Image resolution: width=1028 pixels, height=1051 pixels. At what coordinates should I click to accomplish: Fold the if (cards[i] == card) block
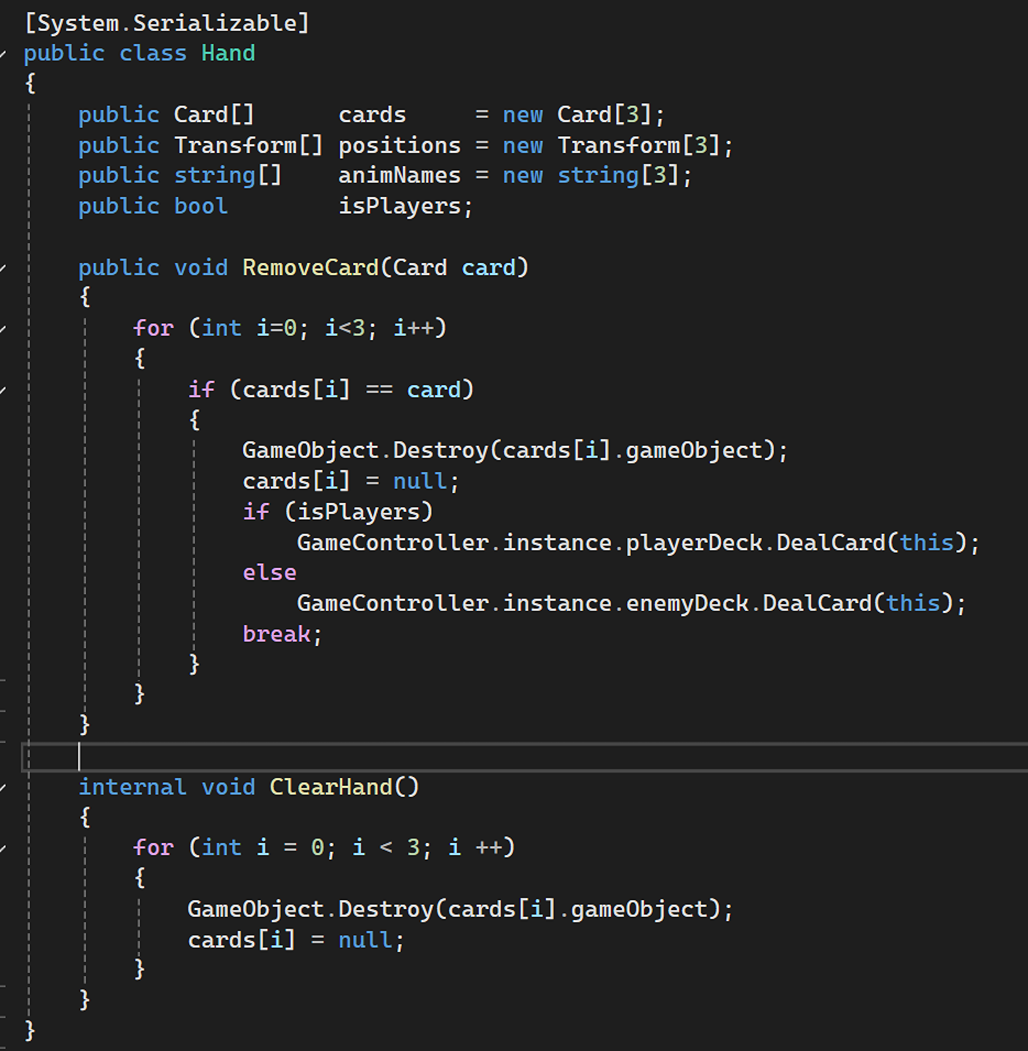pyautogui.click(x=4, y=389)
